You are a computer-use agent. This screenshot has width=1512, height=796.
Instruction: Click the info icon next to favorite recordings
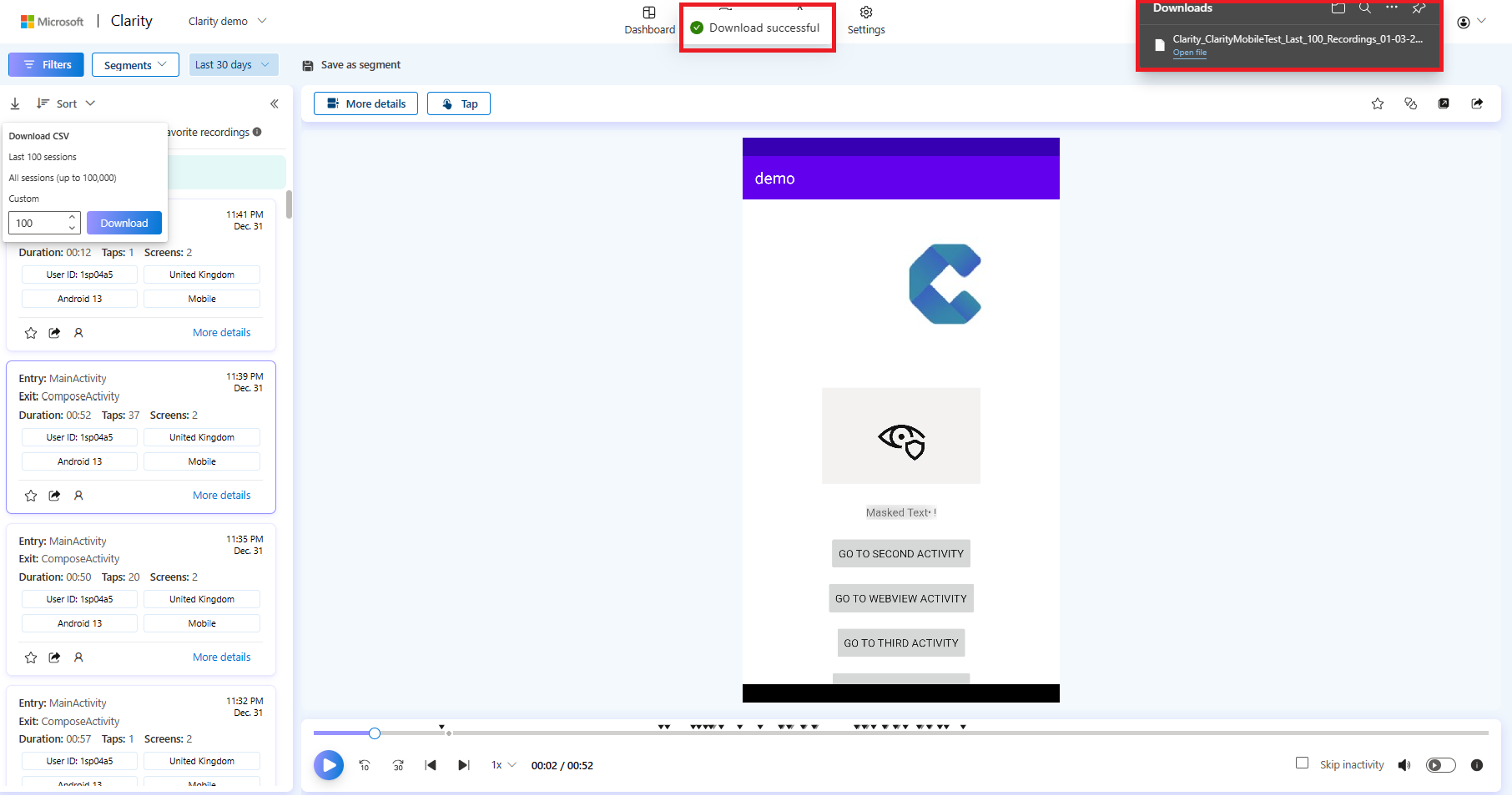point(257,132)
